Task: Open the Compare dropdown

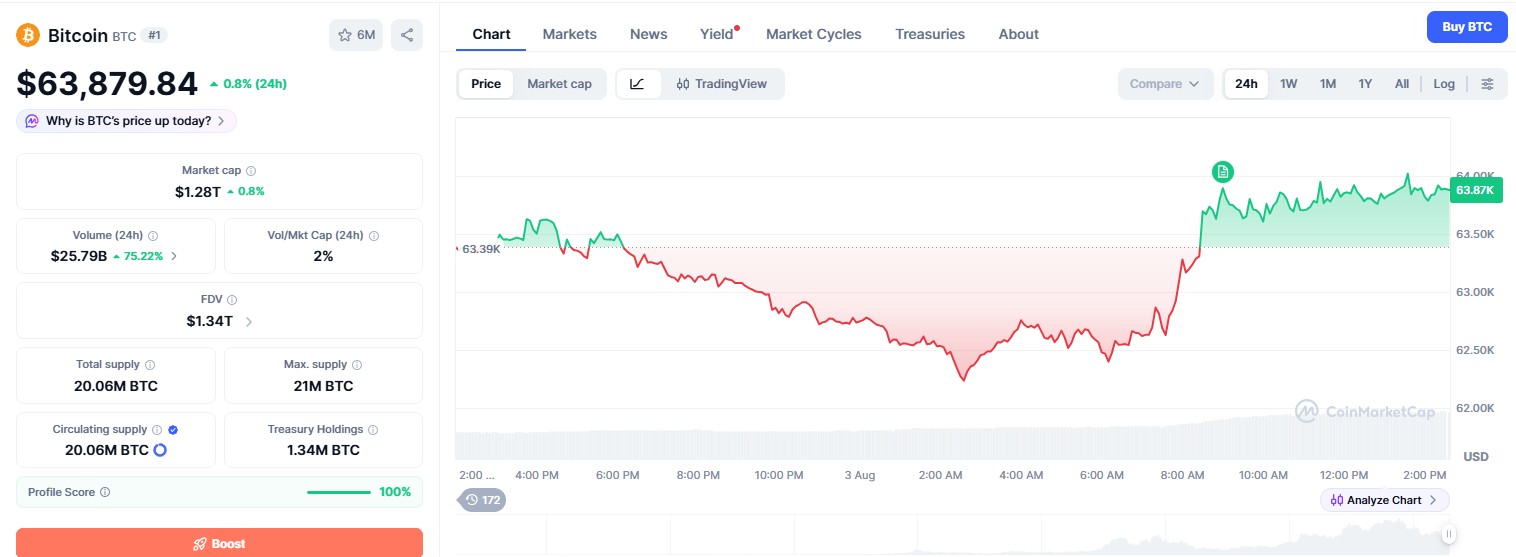Action: (x=1165, y=84)
